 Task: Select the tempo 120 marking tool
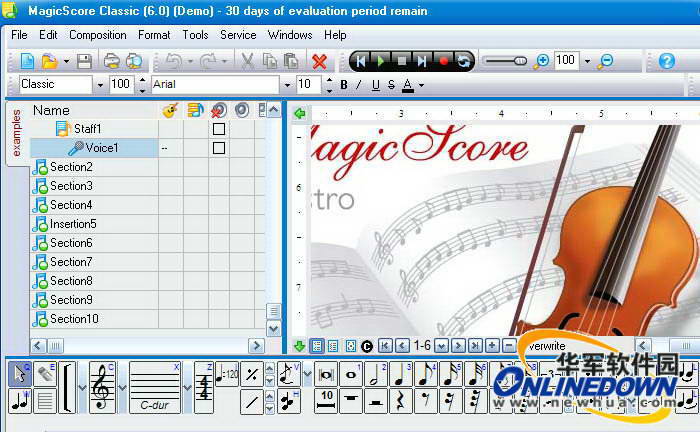[227, 374]
